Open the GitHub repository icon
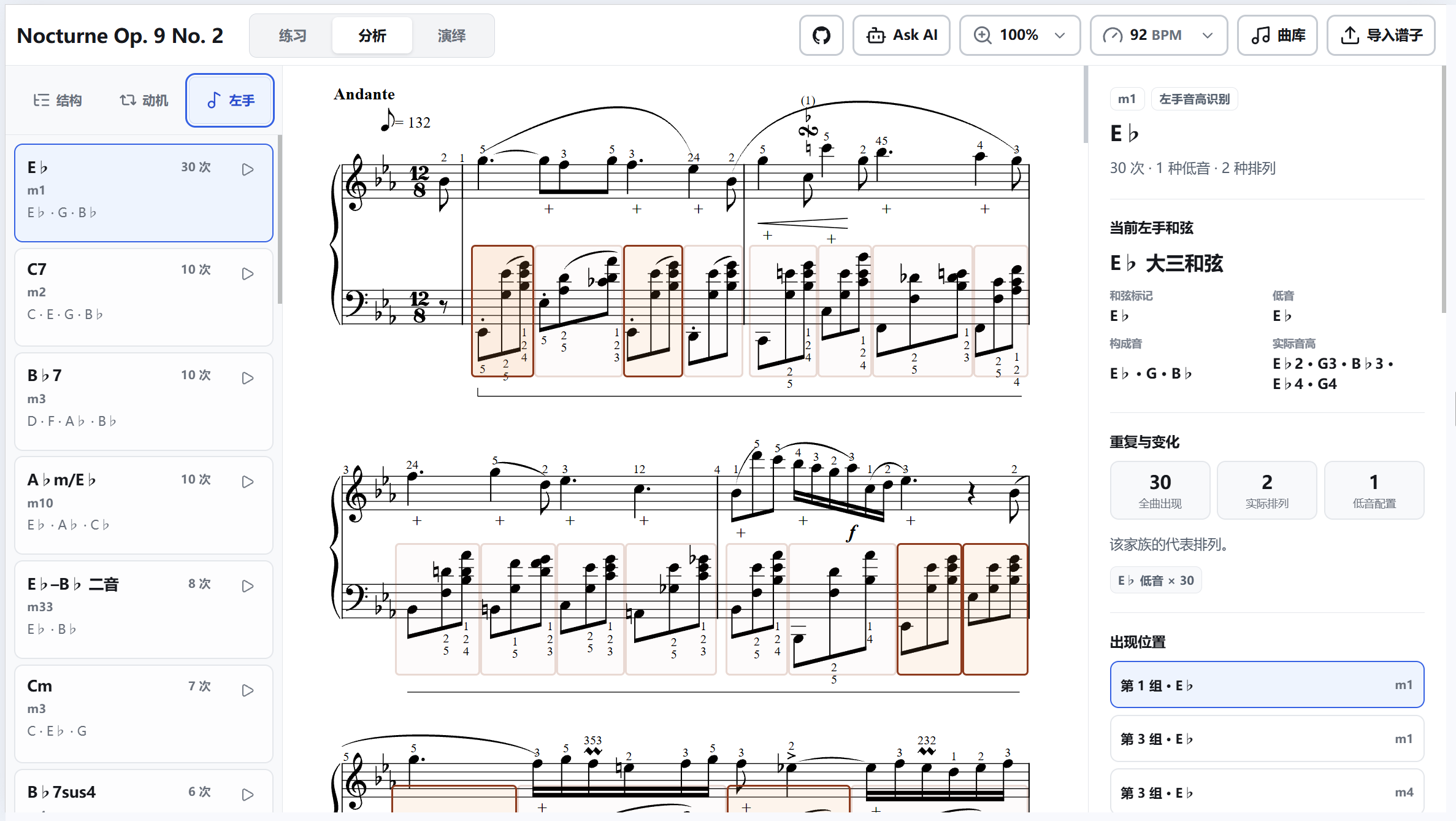This screenshot has height=821, width=1456. (821, 36)
